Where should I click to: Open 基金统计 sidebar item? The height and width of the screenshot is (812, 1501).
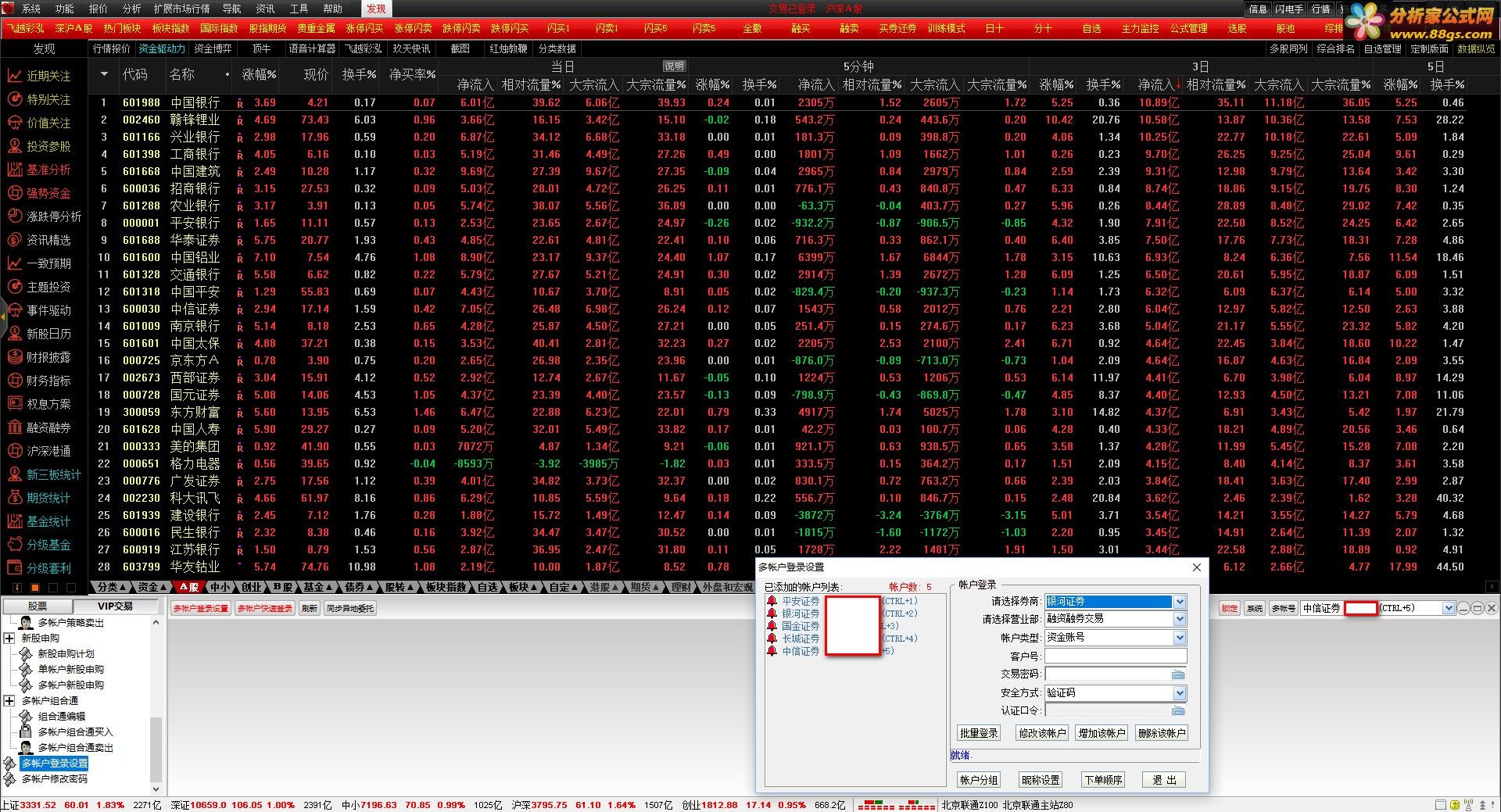click(39, 521)
